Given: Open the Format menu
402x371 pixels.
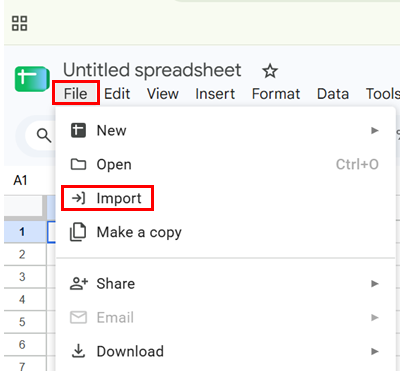Looking at the screenshot, I should [276, 94].
